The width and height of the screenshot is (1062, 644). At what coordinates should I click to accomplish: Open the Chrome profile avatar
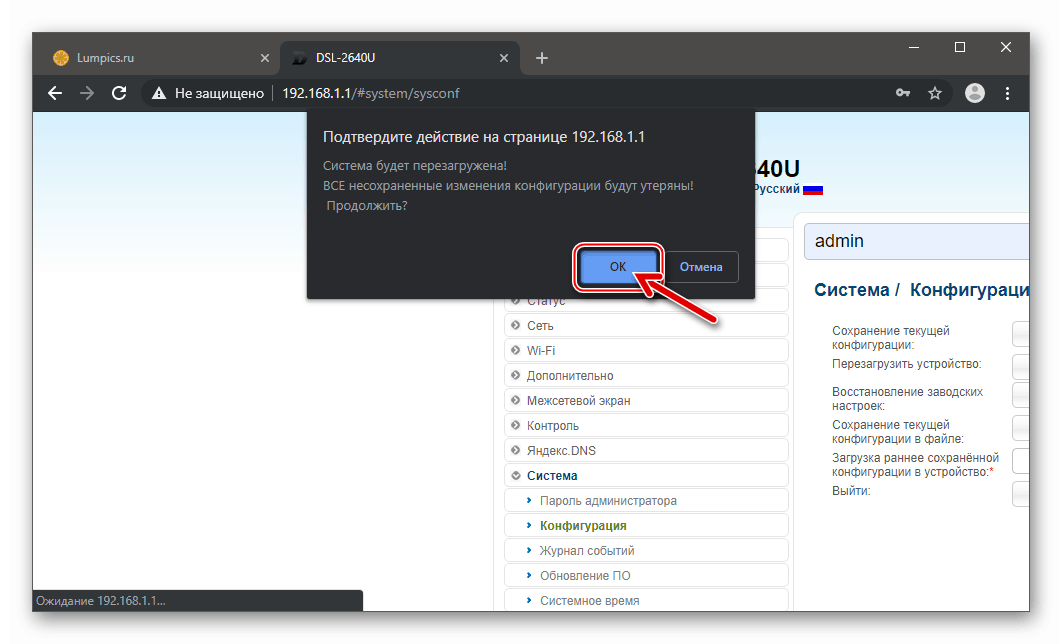click(x=975, y=93)
